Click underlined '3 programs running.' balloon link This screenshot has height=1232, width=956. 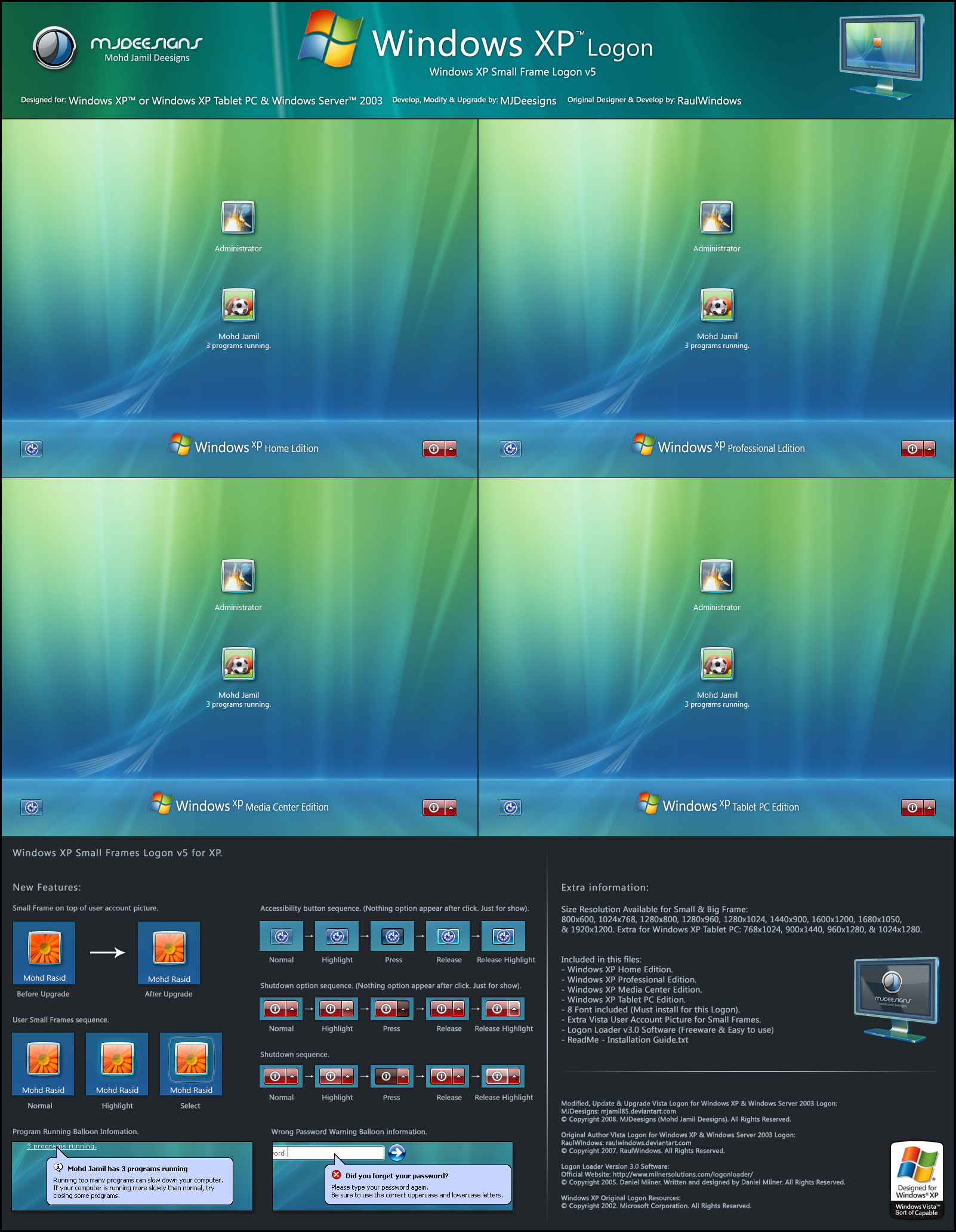pyautogui.click(x=61, y=1146)
